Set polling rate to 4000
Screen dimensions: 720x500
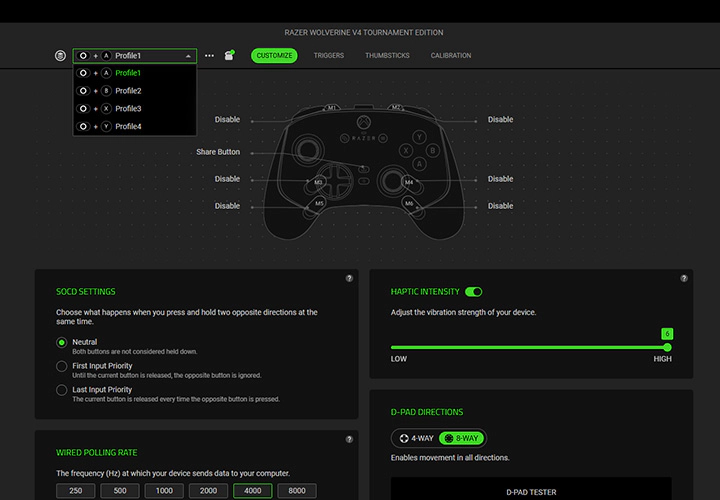point(253,491)
